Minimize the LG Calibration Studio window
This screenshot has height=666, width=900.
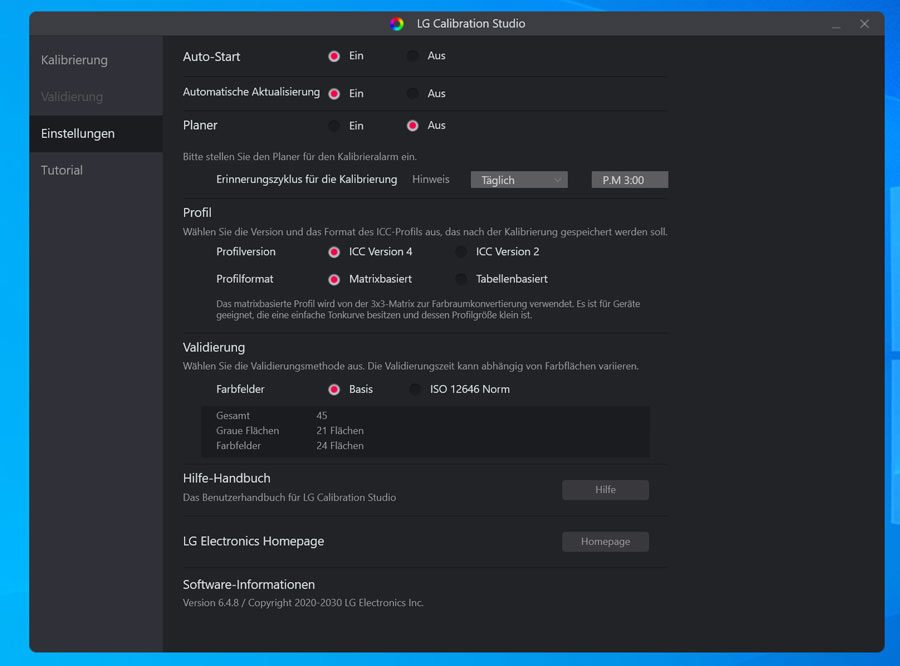(x=836, y=24)
